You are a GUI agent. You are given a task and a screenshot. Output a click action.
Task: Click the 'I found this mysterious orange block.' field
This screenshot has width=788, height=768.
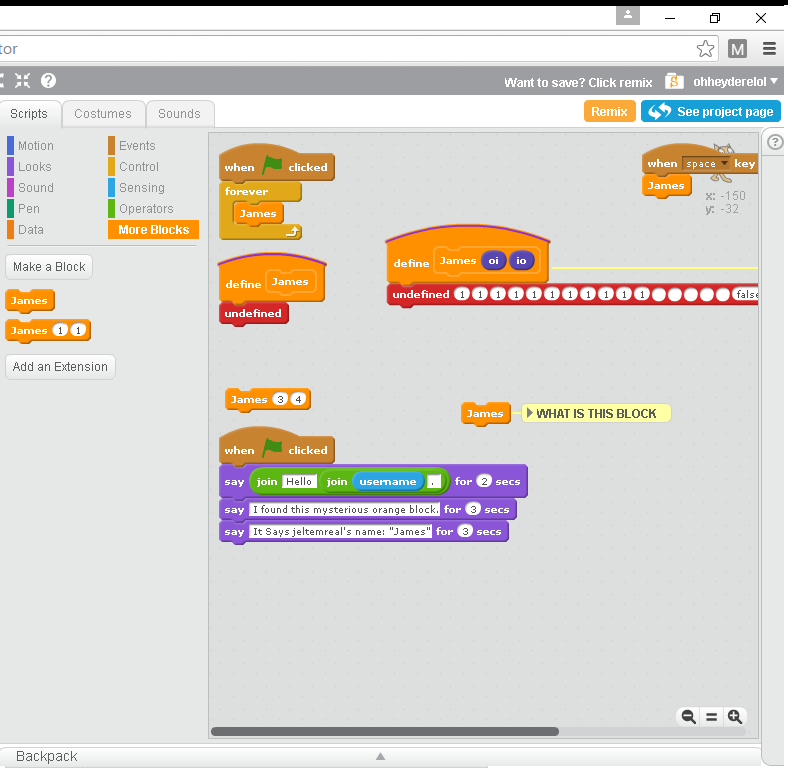coord(344,509)
